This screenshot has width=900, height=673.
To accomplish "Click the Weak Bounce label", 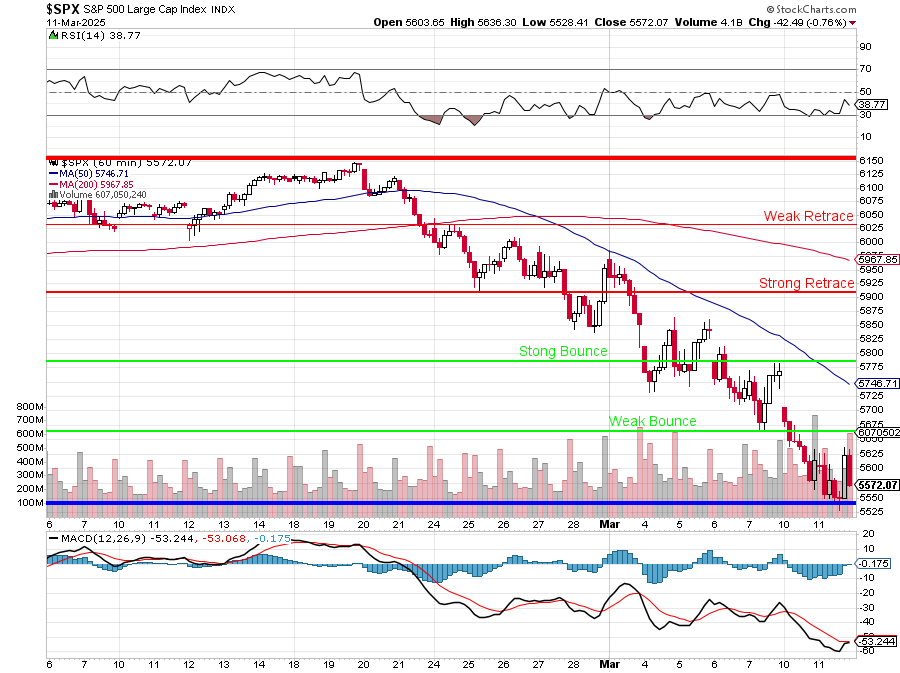I will pyautogui.click(x=652, y=421).
